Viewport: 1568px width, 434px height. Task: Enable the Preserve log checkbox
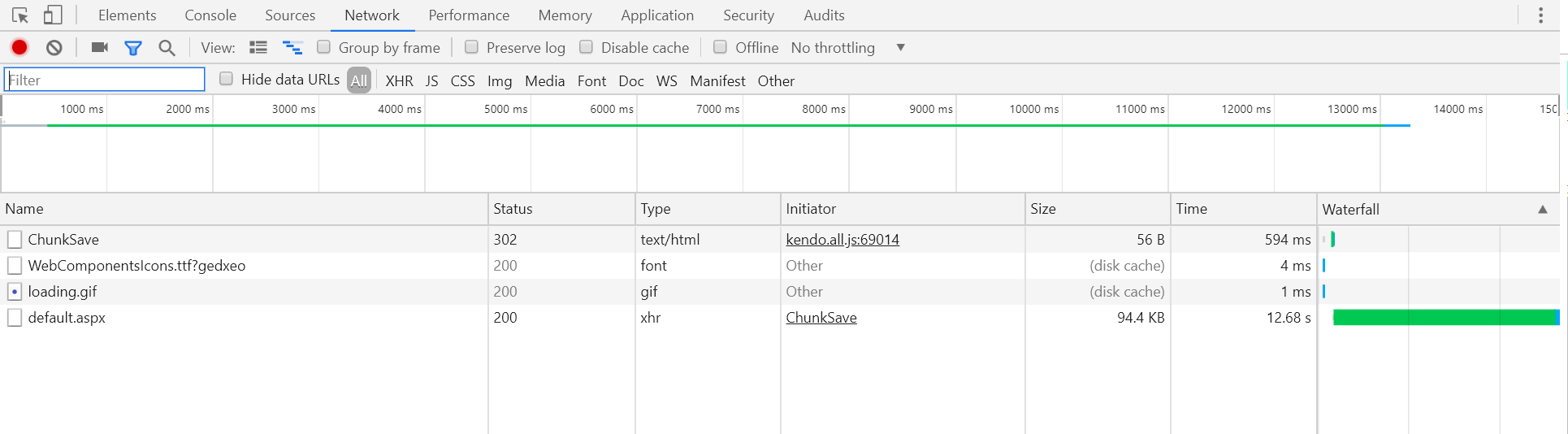[471, 47]
